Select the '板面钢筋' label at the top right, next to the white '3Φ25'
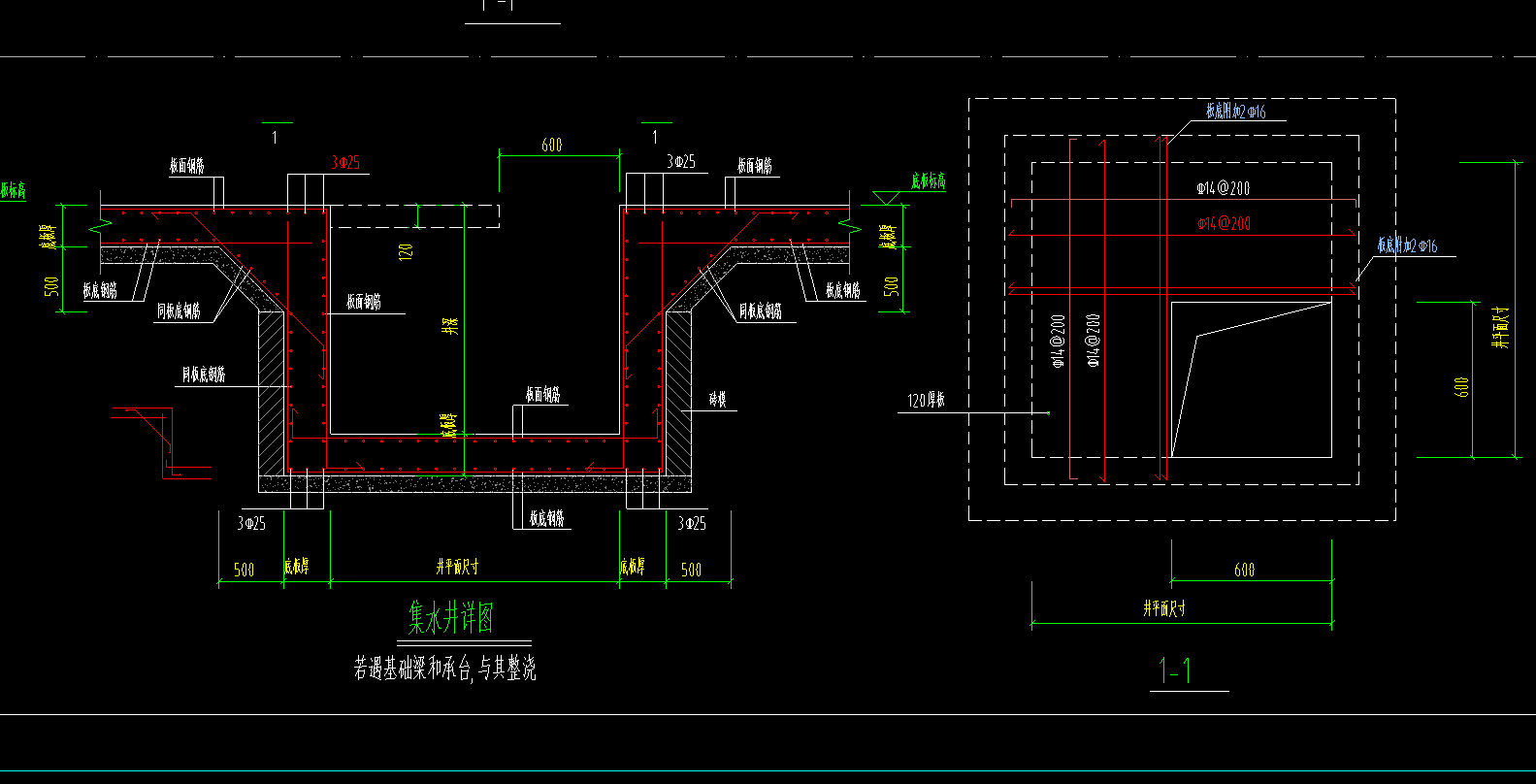Viewport: 1536px width, 784px height. [755, 166]
